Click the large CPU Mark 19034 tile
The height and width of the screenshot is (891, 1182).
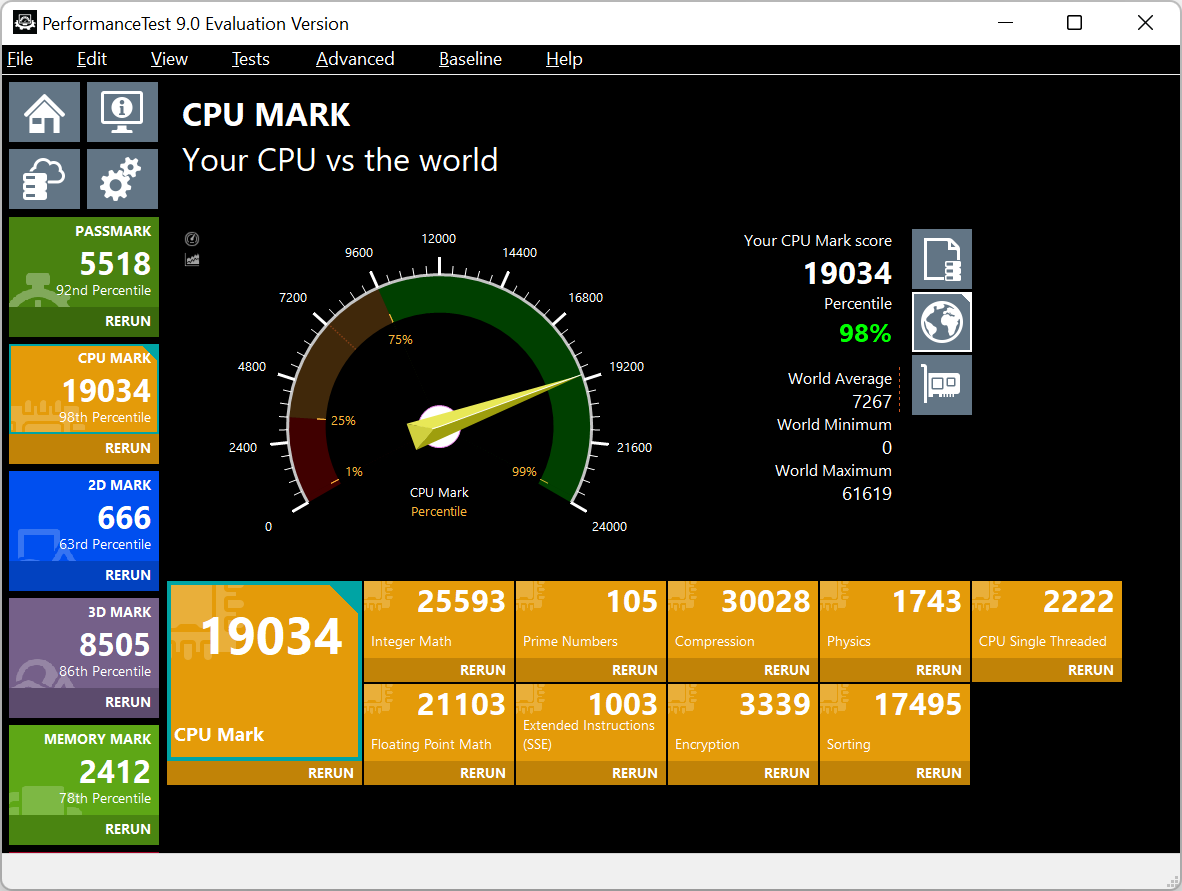tap(264, 669)
